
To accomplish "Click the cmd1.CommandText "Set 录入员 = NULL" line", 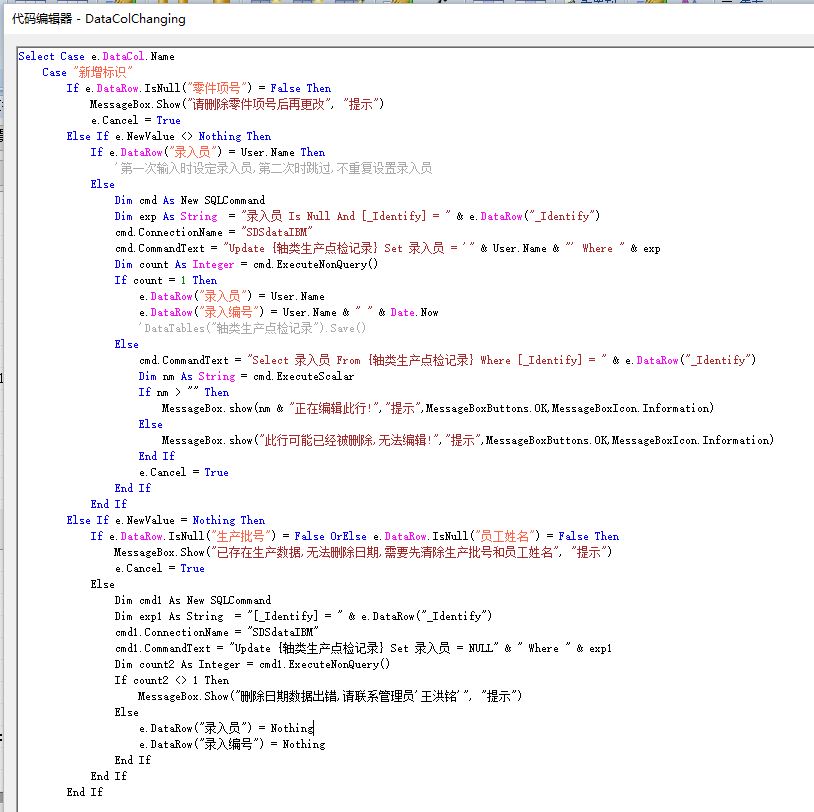I will tap(363, 648).
